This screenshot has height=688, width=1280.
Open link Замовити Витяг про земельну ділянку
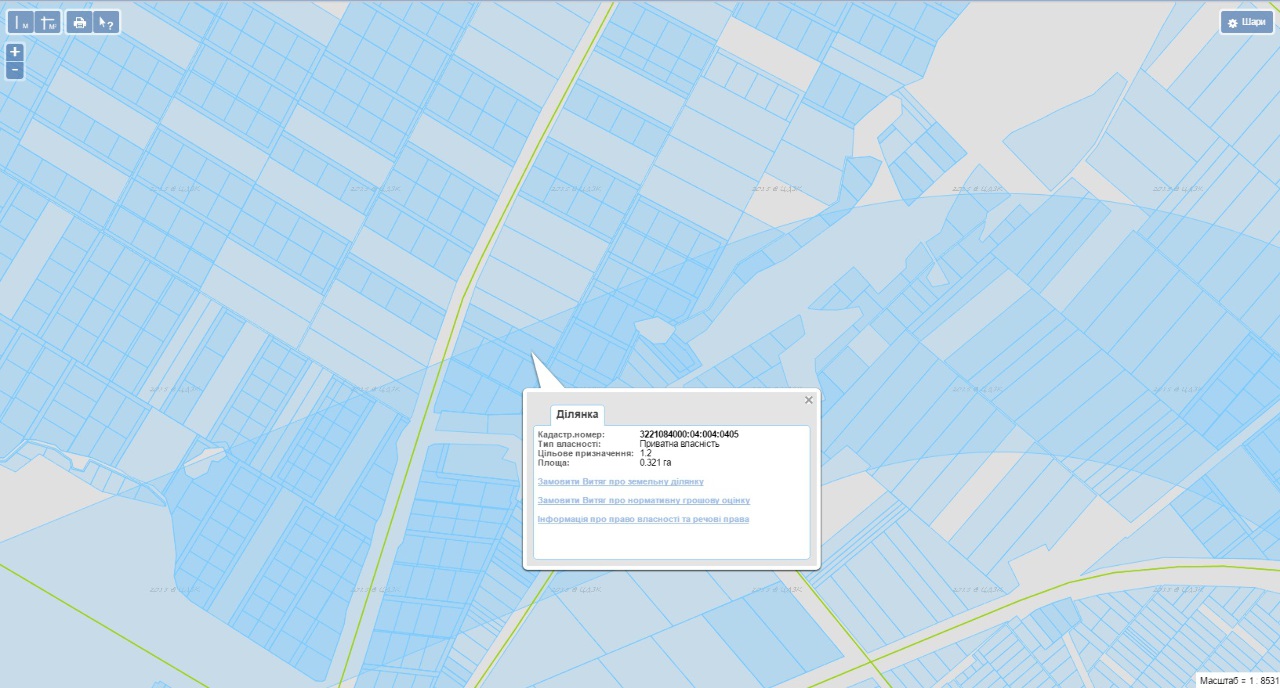click(621, 482)
